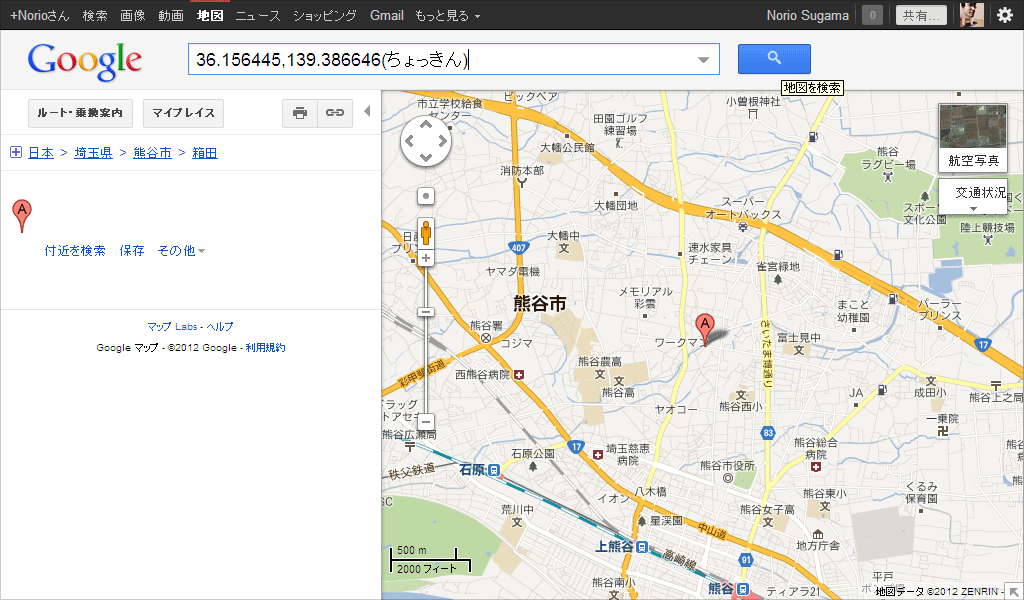Open ニュース in the top bar
Screen dimensions: 1024x600
click(258, 15)
